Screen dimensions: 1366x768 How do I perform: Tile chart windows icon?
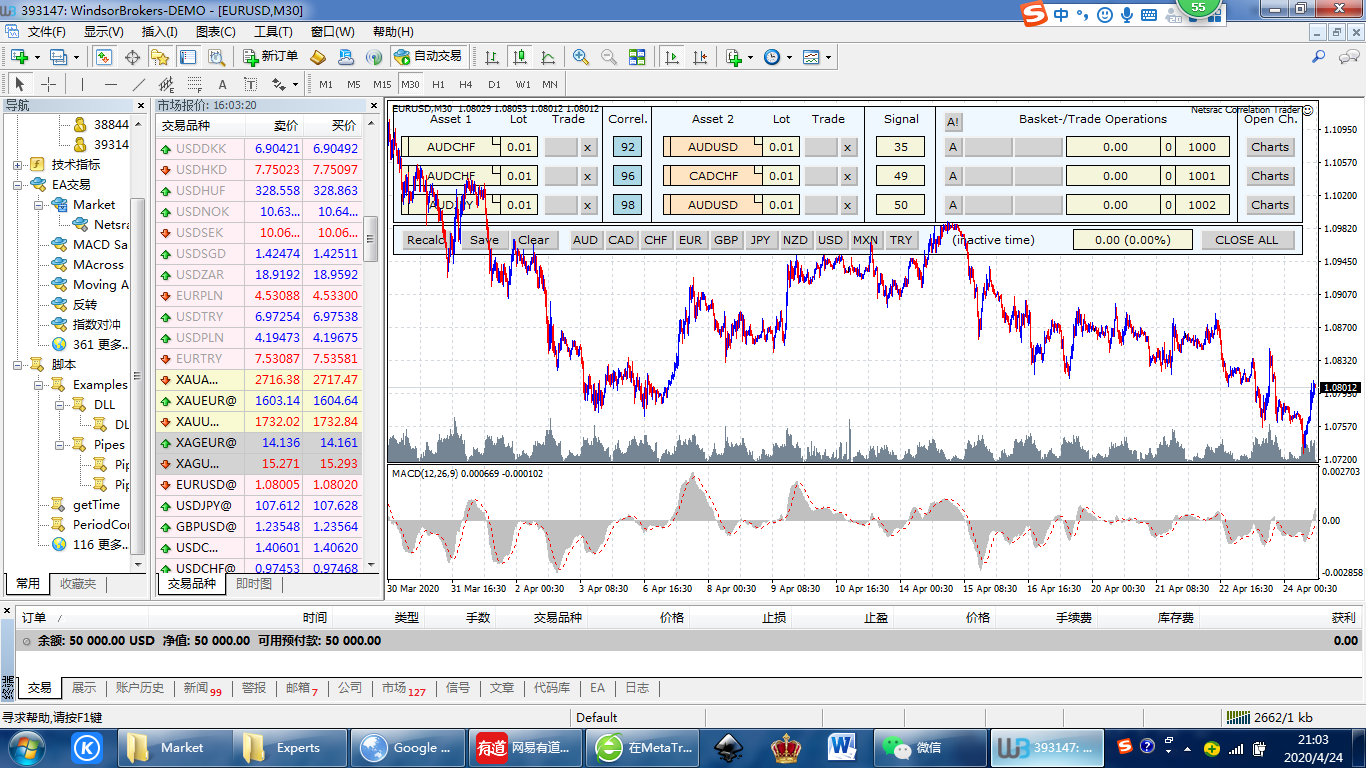[637, 57]
